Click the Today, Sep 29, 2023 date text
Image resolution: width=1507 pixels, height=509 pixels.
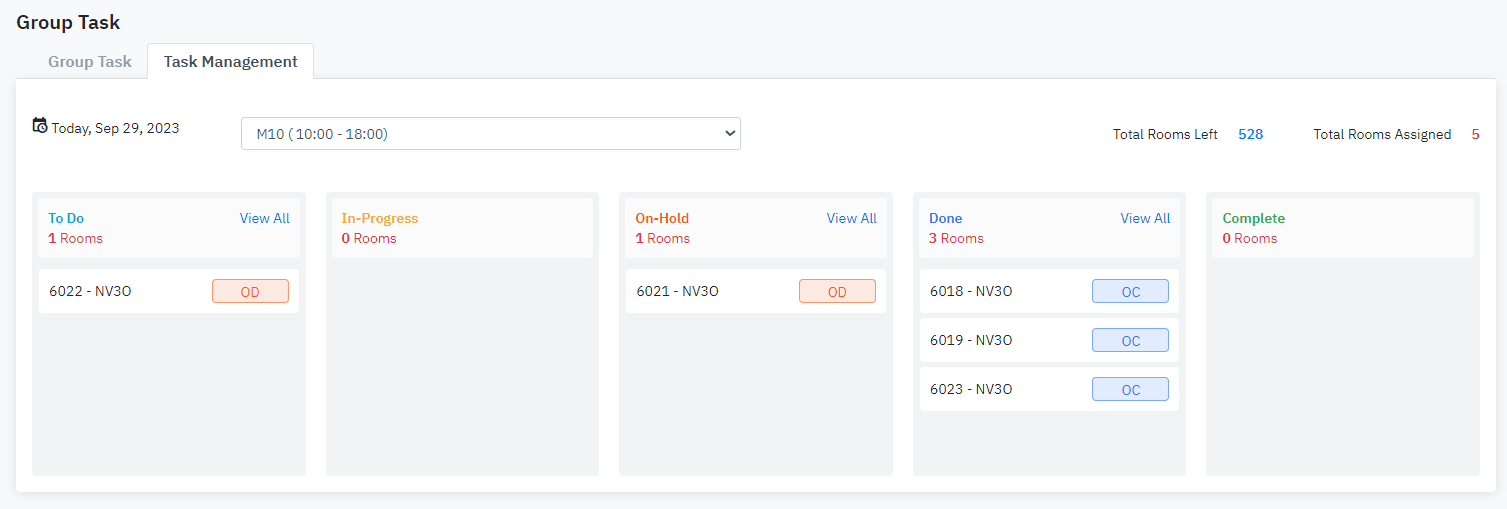(115, 128)
